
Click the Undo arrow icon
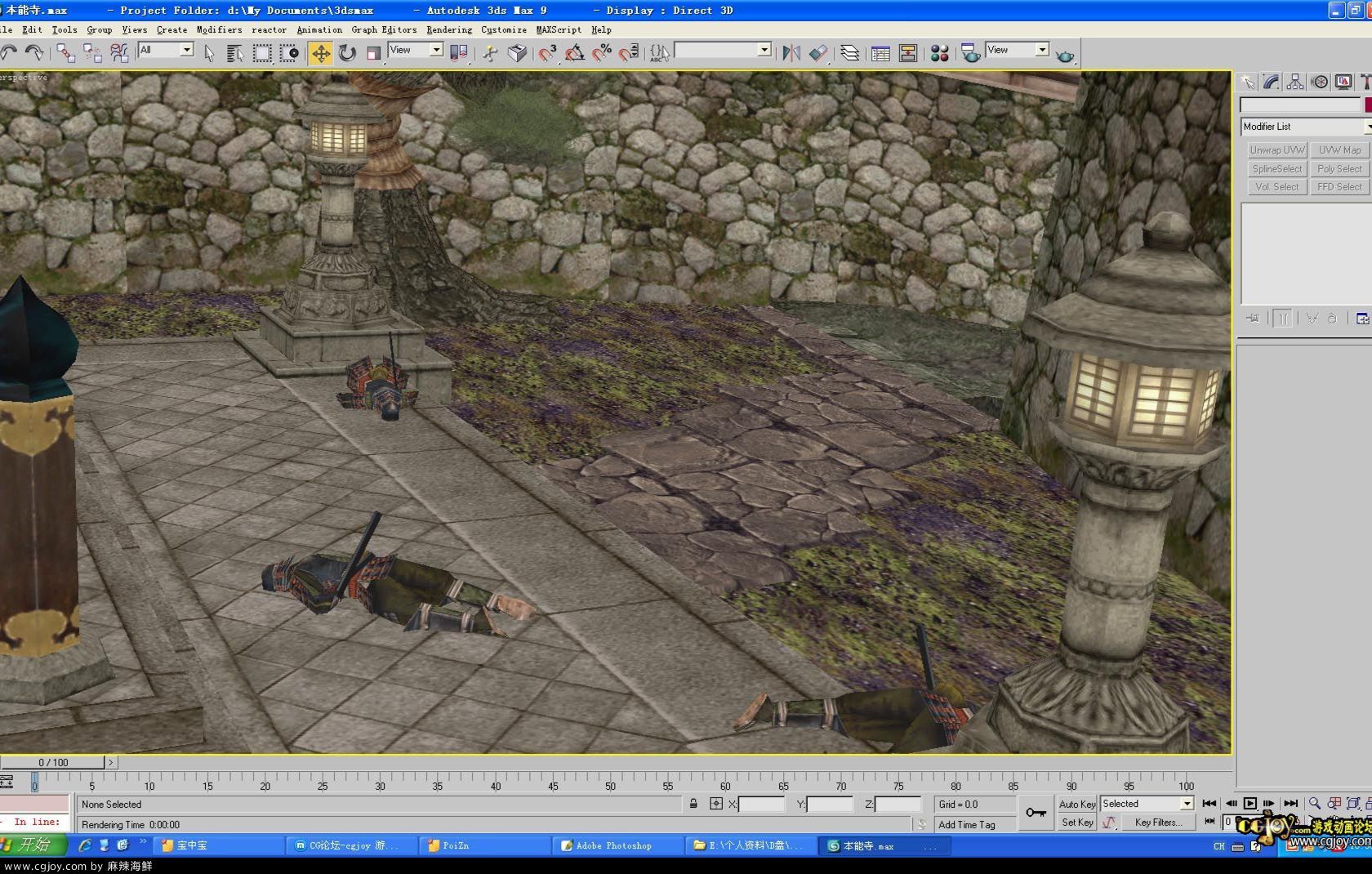[x=9, y=53]
